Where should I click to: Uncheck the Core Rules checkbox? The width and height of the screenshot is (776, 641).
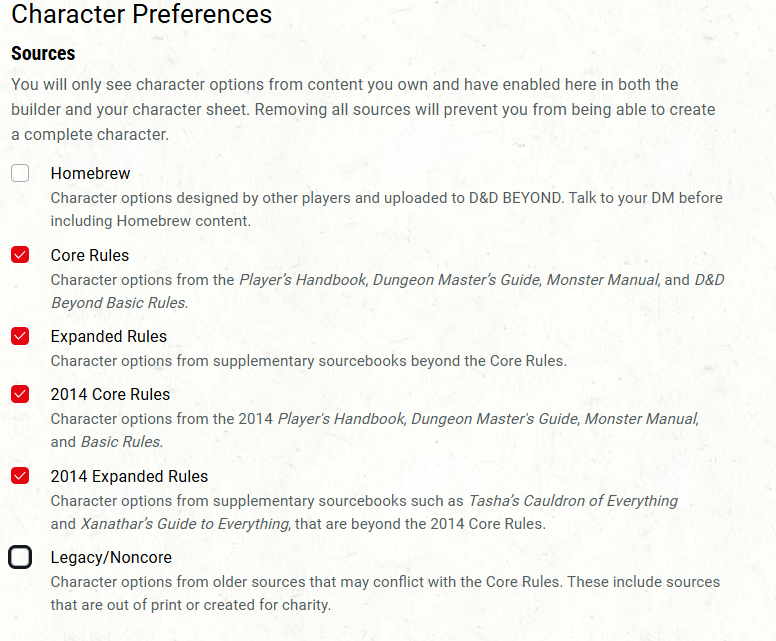20,255
